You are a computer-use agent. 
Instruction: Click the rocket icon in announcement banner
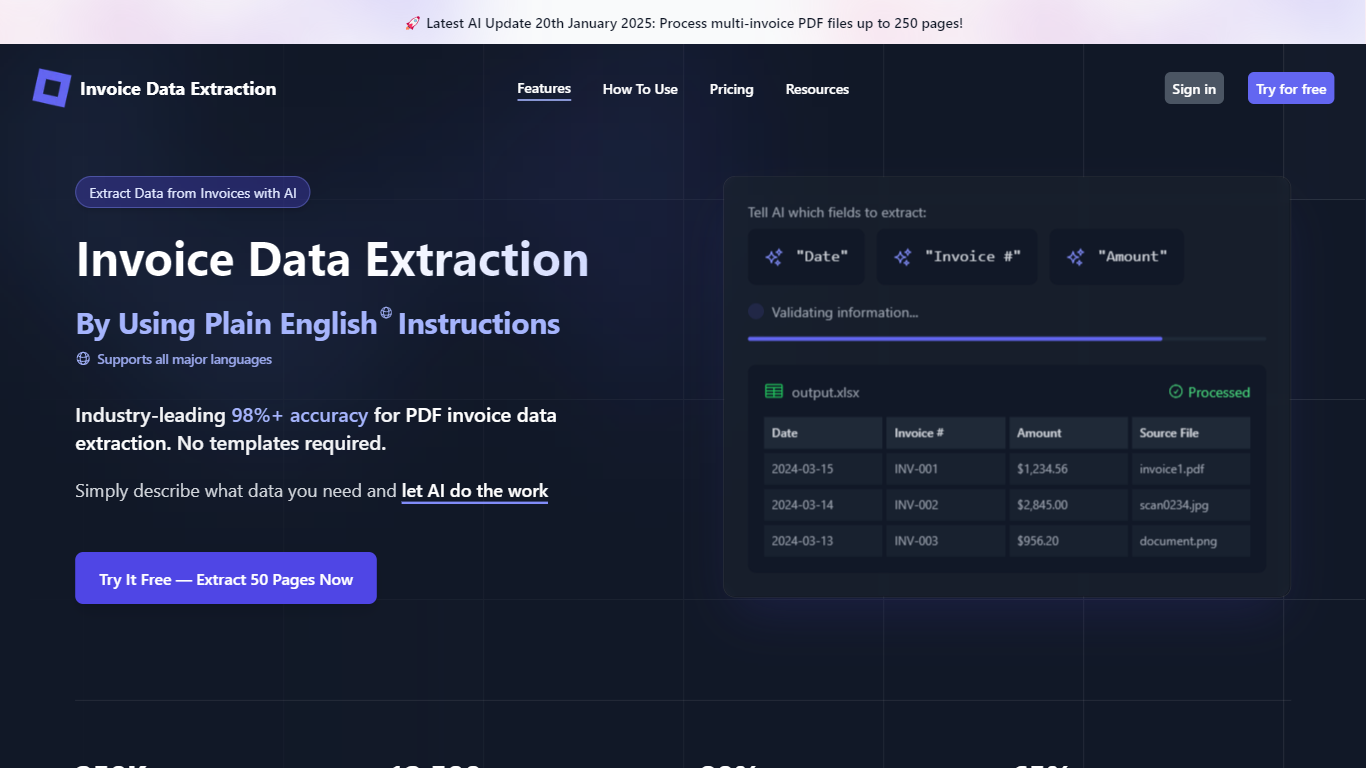[413, 23]
